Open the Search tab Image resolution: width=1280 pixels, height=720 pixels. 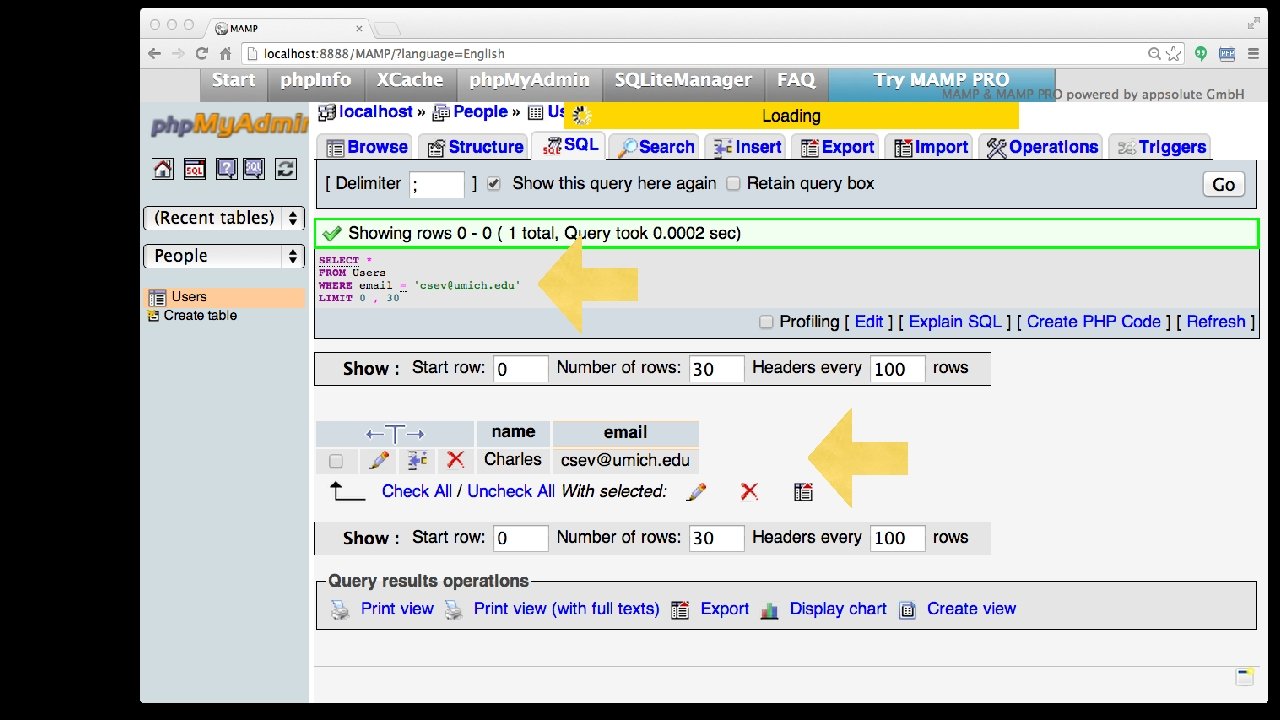point(656,147)
